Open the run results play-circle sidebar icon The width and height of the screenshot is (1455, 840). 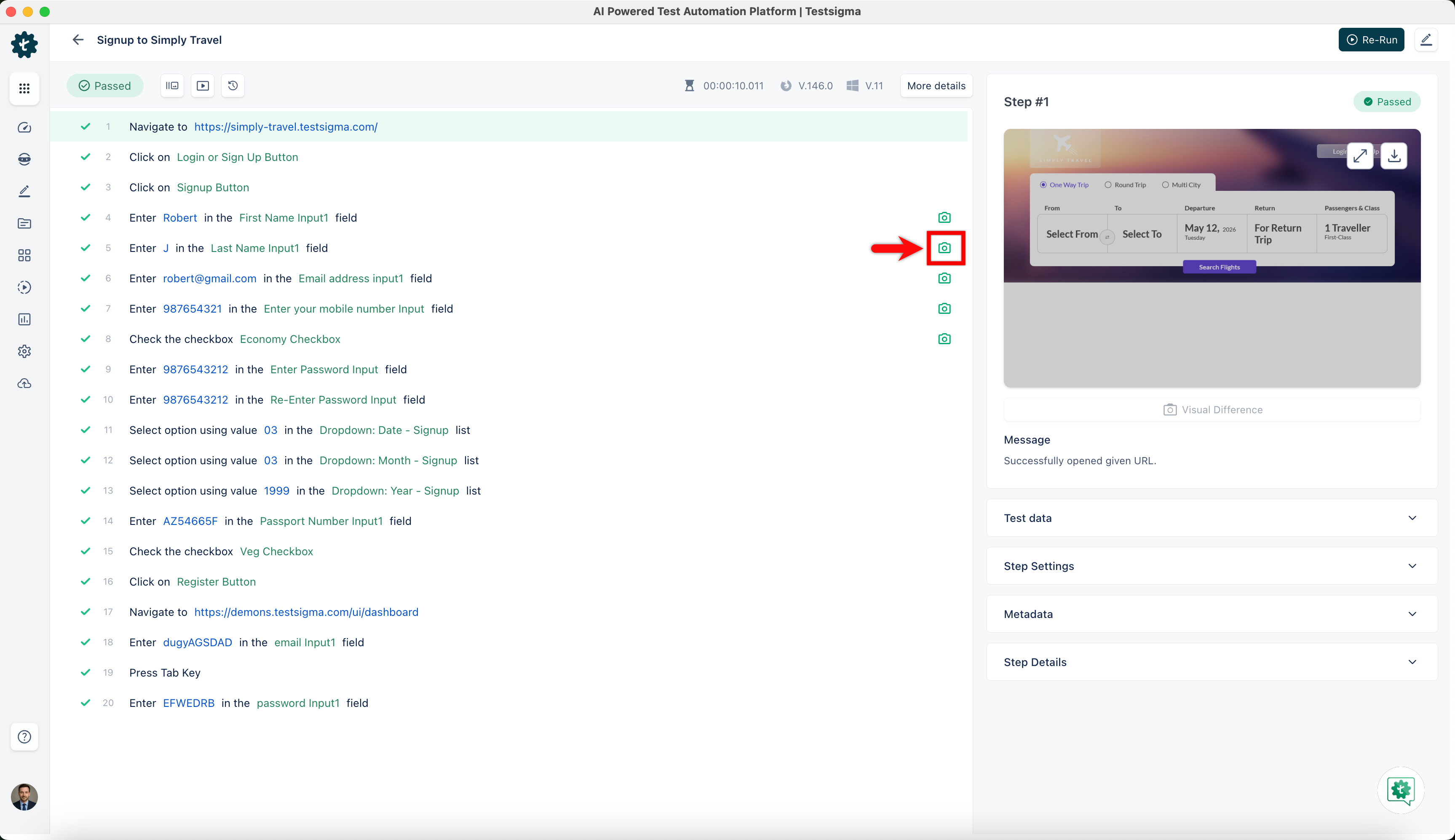24,287
